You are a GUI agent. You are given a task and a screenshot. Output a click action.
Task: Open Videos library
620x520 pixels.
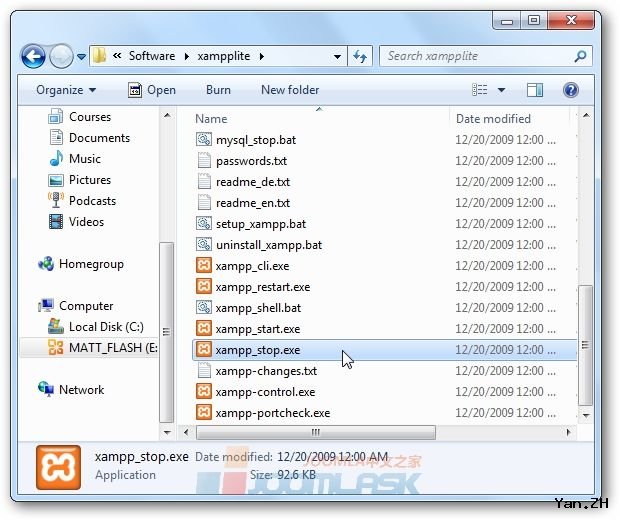[x=76, y=222]
